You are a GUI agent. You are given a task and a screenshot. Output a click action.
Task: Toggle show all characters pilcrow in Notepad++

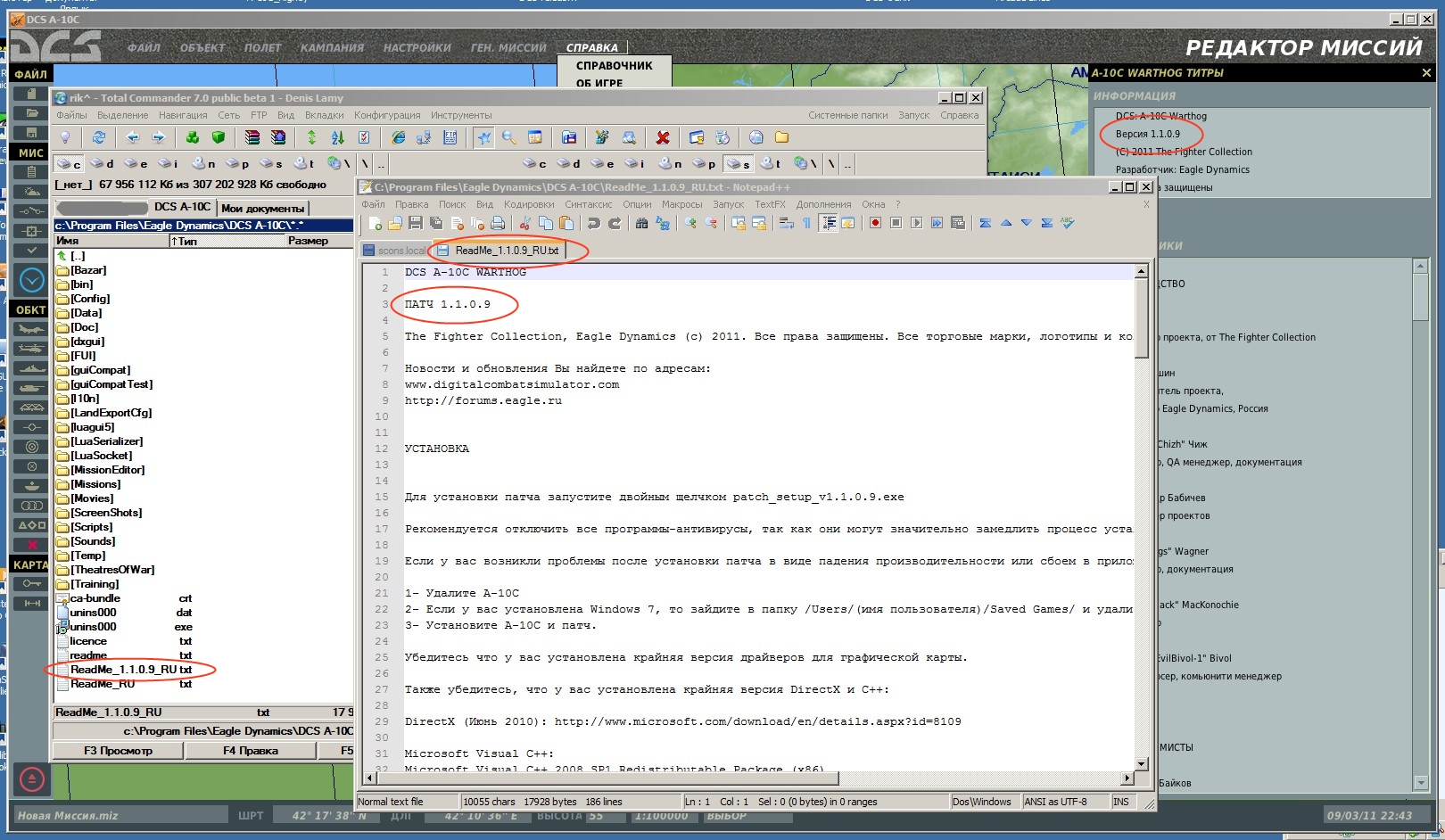pos(806,223)
